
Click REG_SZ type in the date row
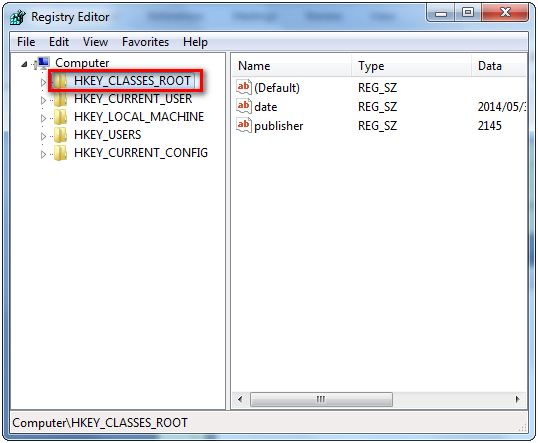point(377,107)
